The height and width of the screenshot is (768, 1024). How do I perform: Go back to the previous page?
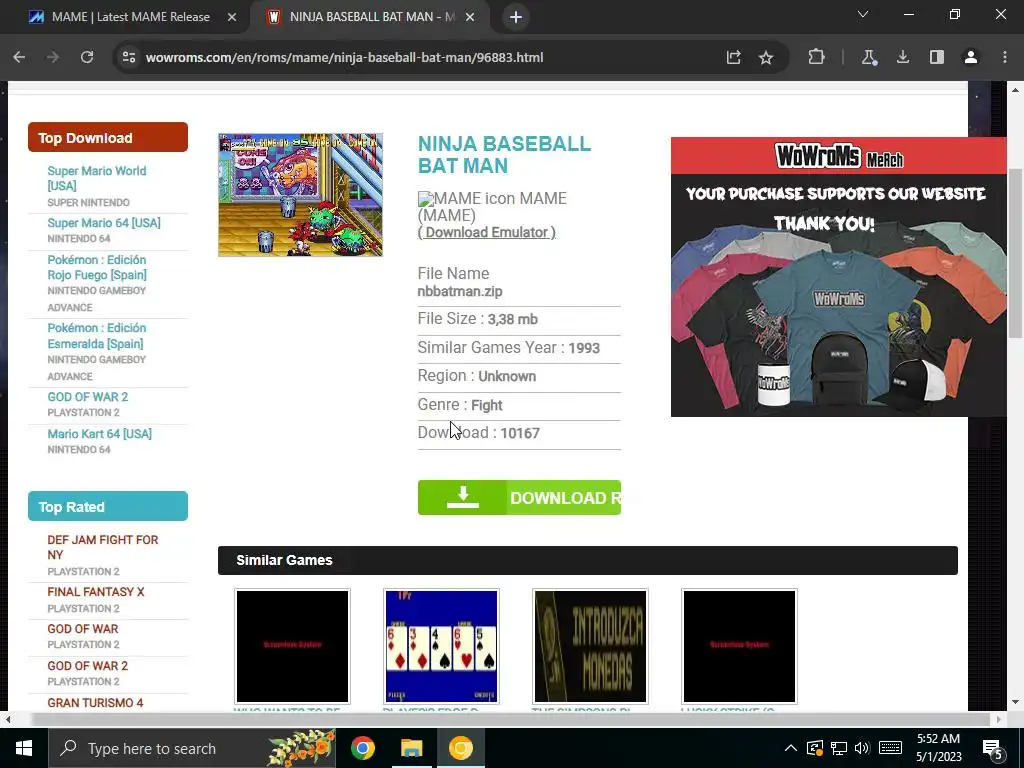tap(19, 57)
